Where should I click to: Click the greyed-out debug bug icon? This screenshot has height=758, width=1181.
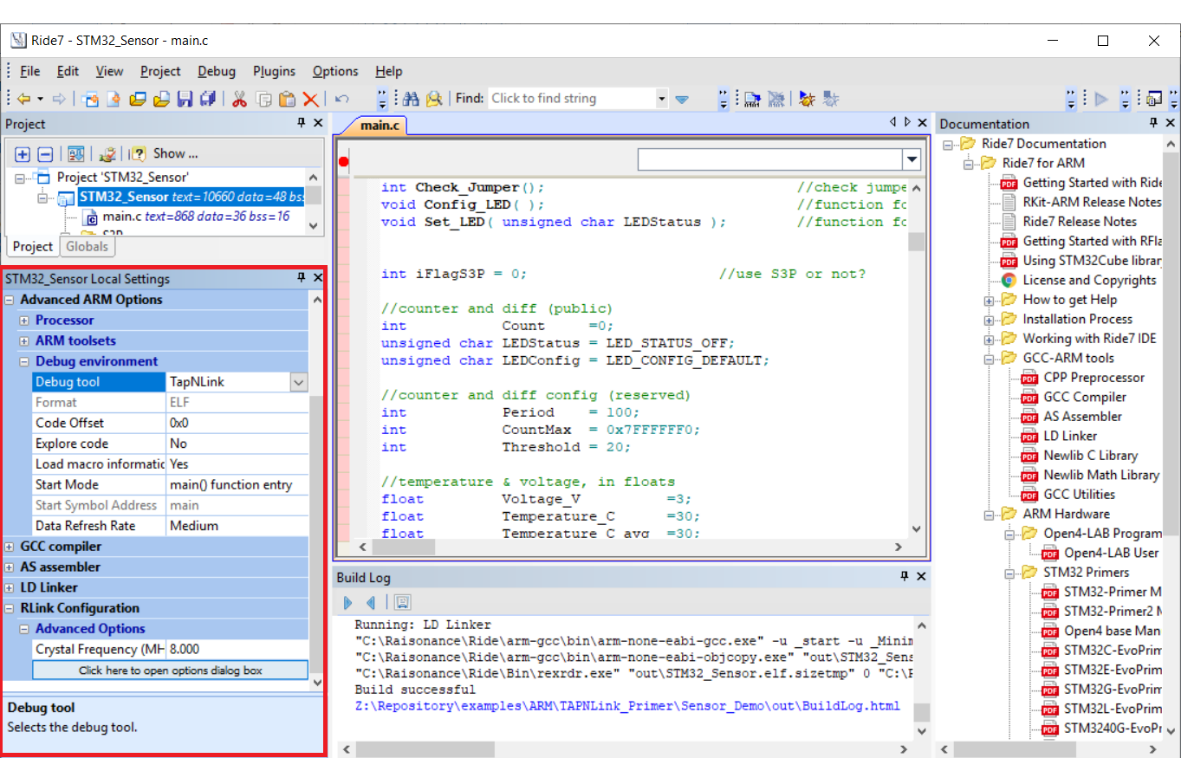click(x=831, y=99)
